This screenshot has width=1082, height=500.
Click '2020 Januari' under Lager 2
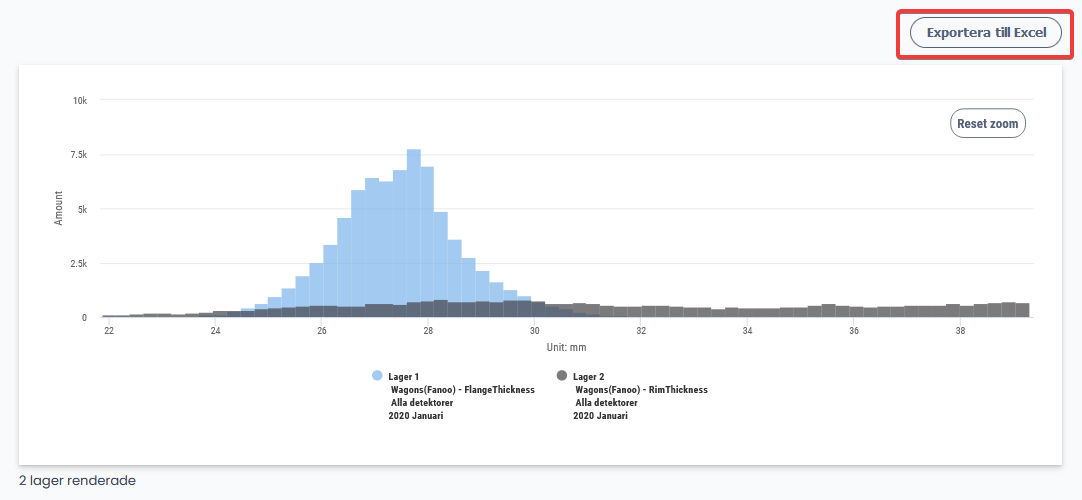click(x=600, y=416)
